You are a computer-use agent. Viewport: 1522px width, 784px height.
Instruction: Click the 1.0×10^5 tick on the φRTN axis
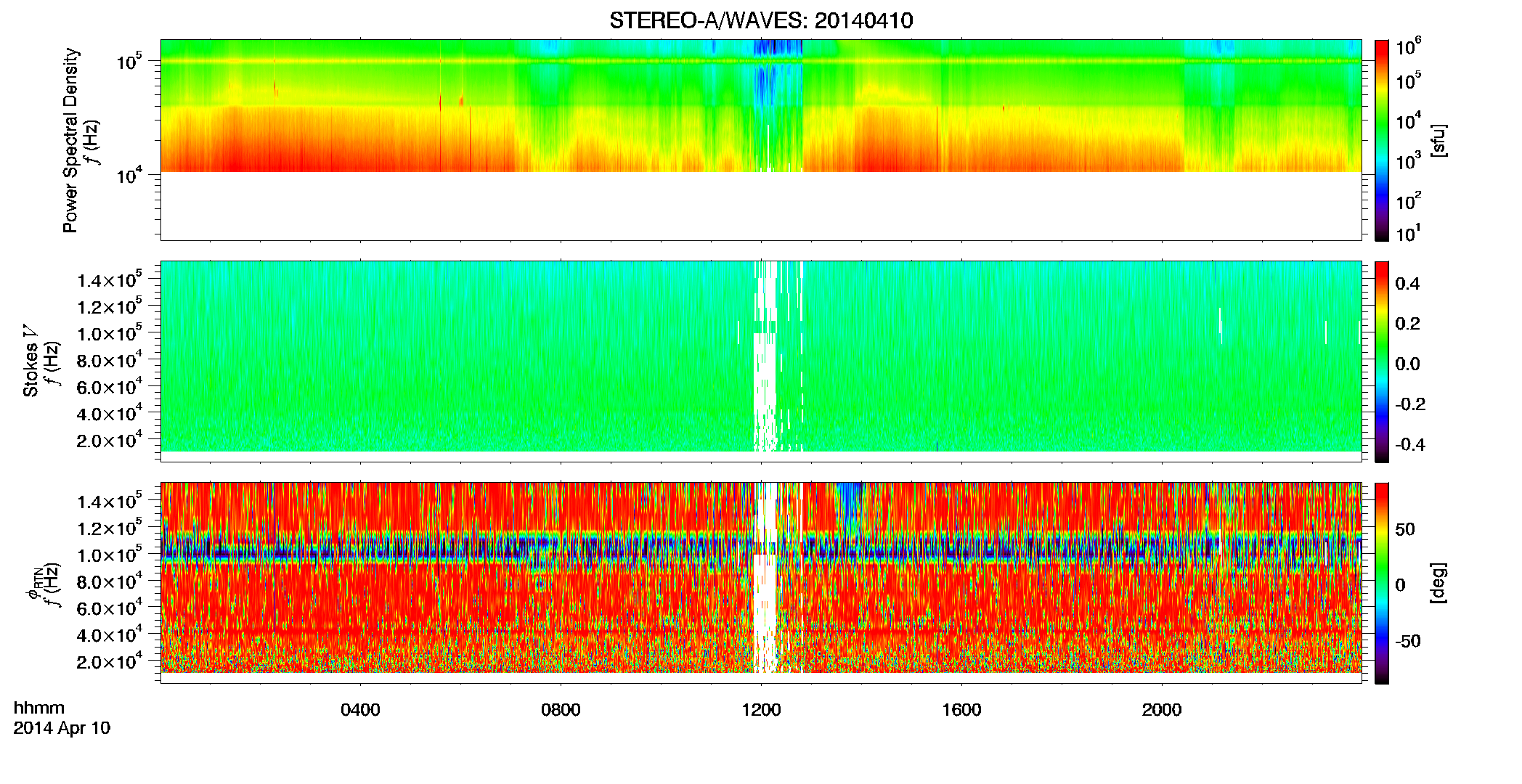click(x=110, y=554)
